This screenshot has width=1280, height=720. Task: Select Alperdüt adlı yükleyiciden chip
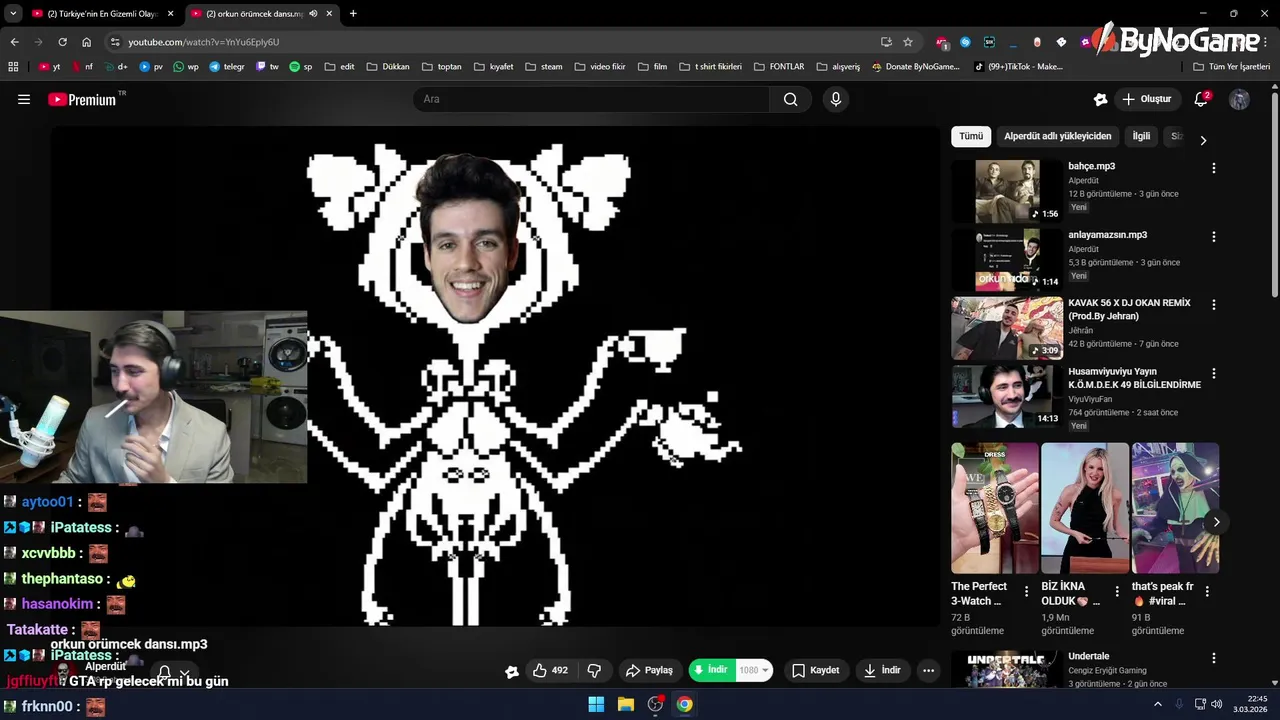coord(1057,136)
